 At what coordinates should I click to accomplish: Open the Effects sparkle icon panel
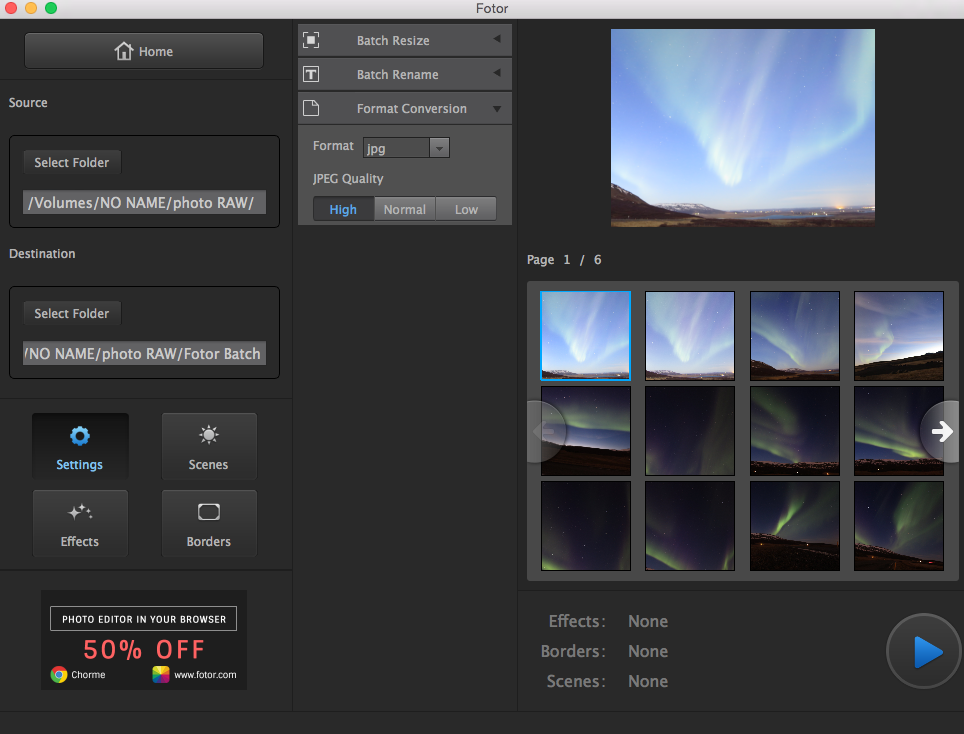click(x=80, y=524)
